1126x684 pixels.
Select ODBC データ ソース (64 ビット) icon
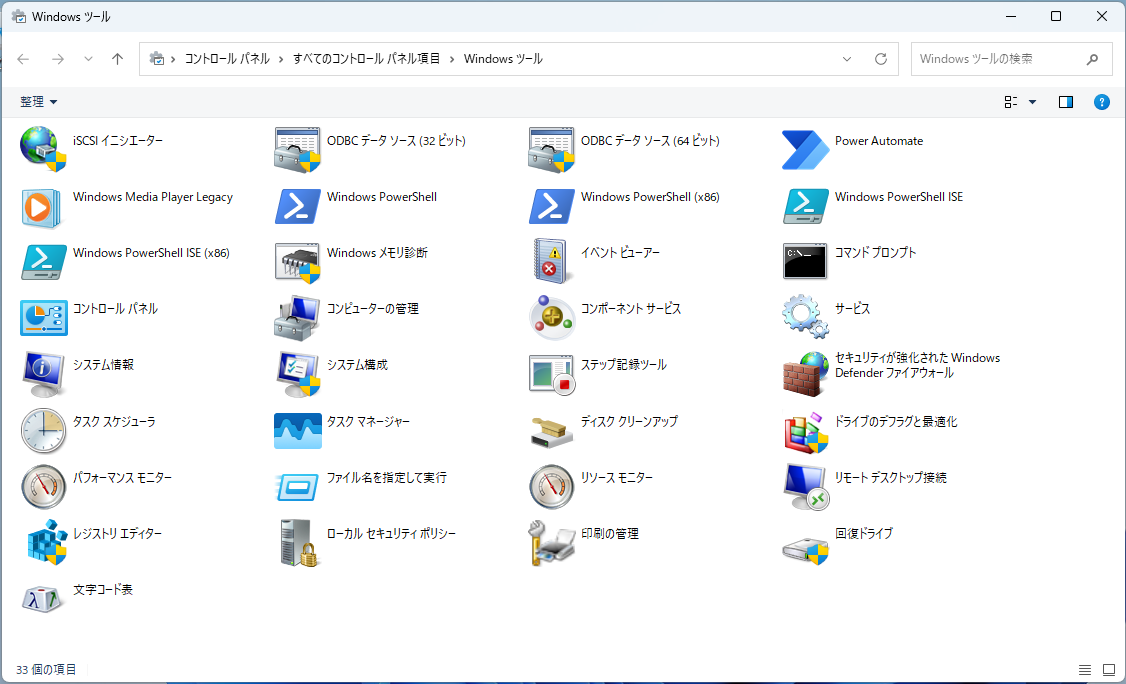(552, 149)
